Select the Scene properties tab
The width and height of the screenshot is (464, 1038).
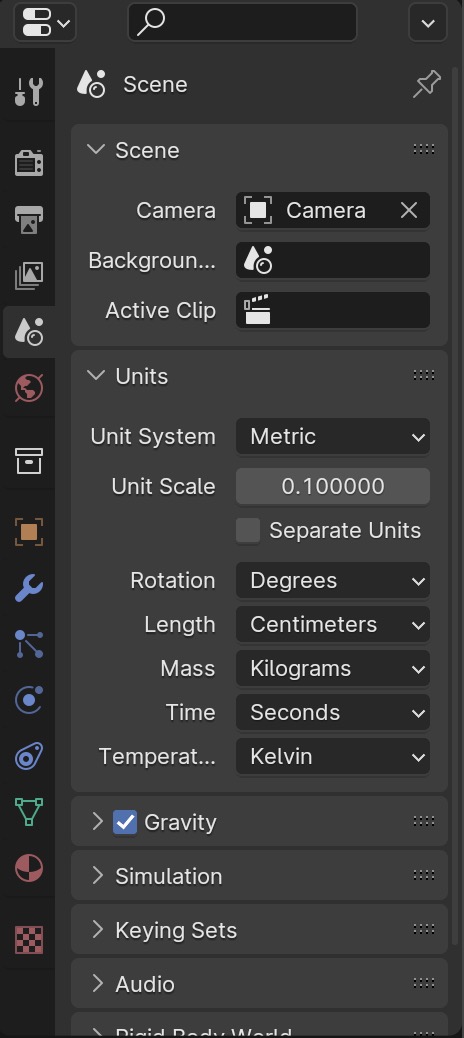[x=28, y=331]
